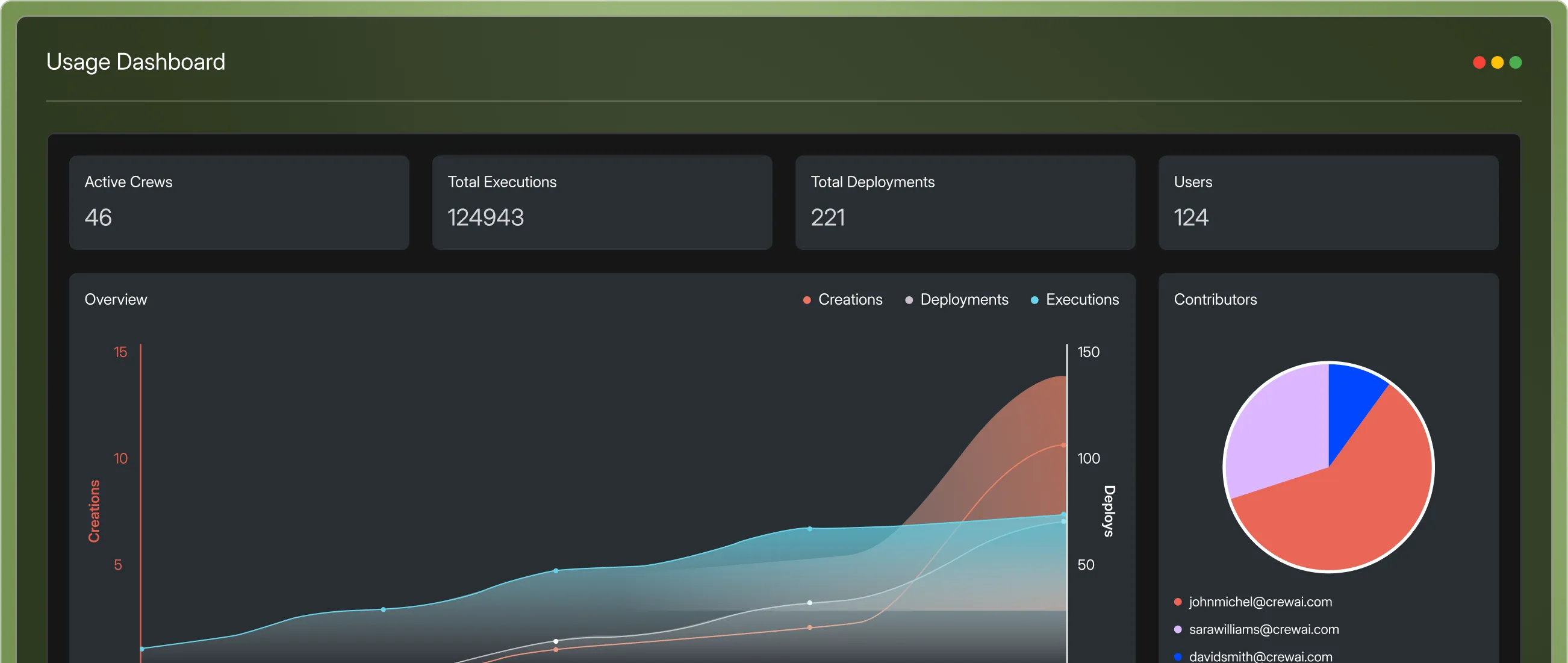1568x663 pixels.
Task: Click the red window dot
Action: click(1479, 62)
